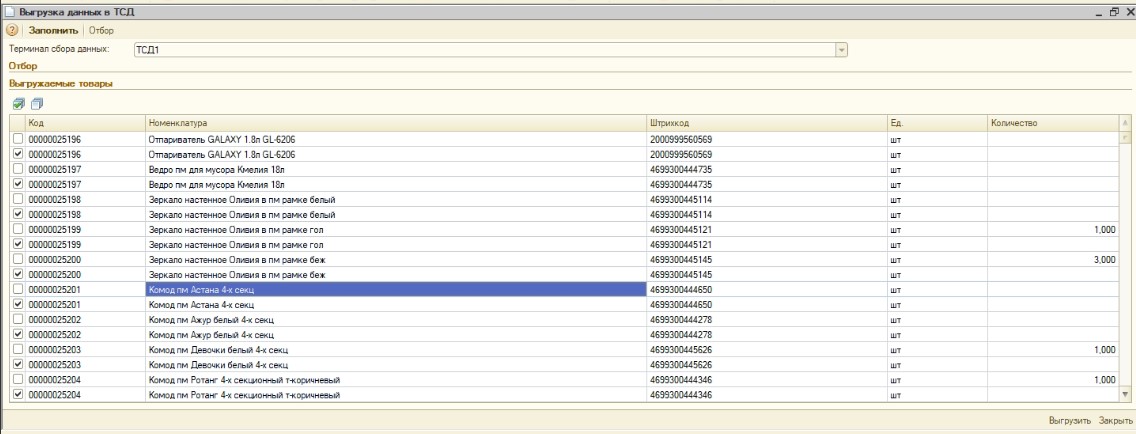This screenshot has height=434, width=1136.
Task: Open the Терминал сбора данных dropdown arrow
Action: coord(840,48)
